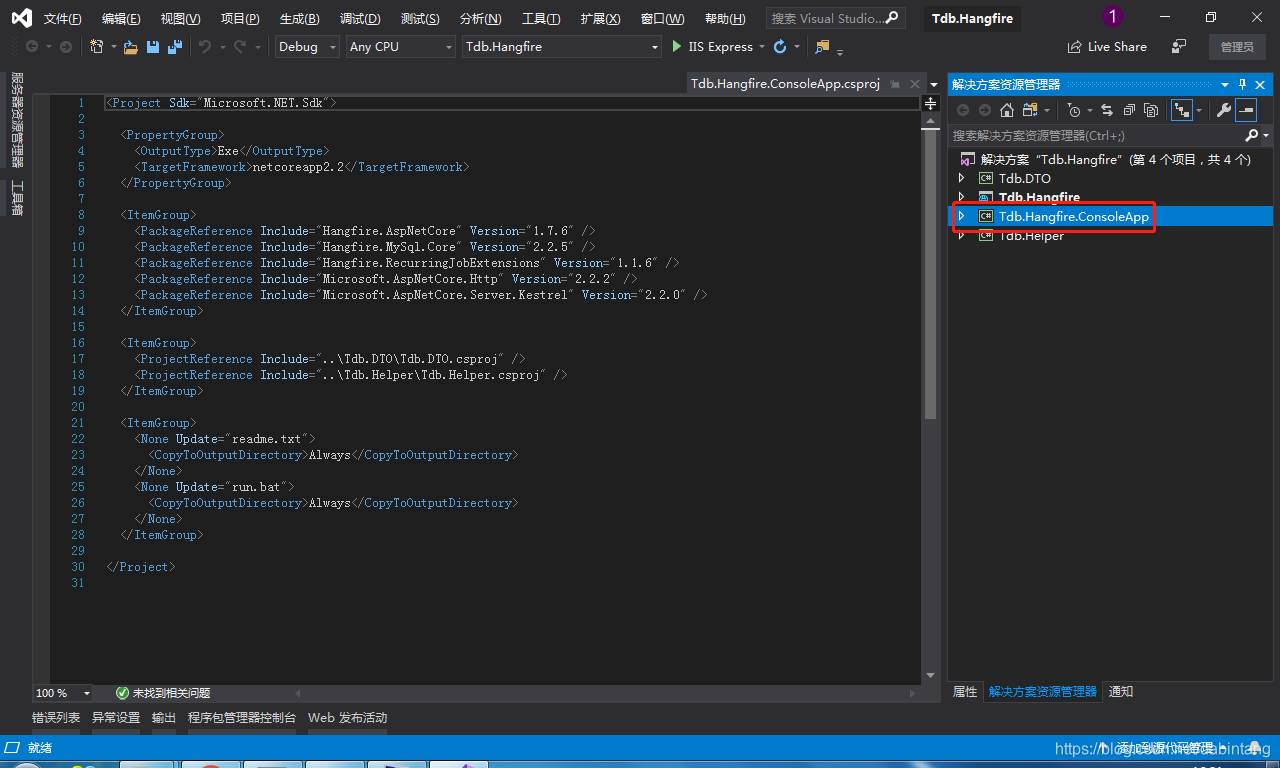Toggle the Preview Selected Items button
Viewport: 1280px width, 768px height.
(x=1246, y=110)
